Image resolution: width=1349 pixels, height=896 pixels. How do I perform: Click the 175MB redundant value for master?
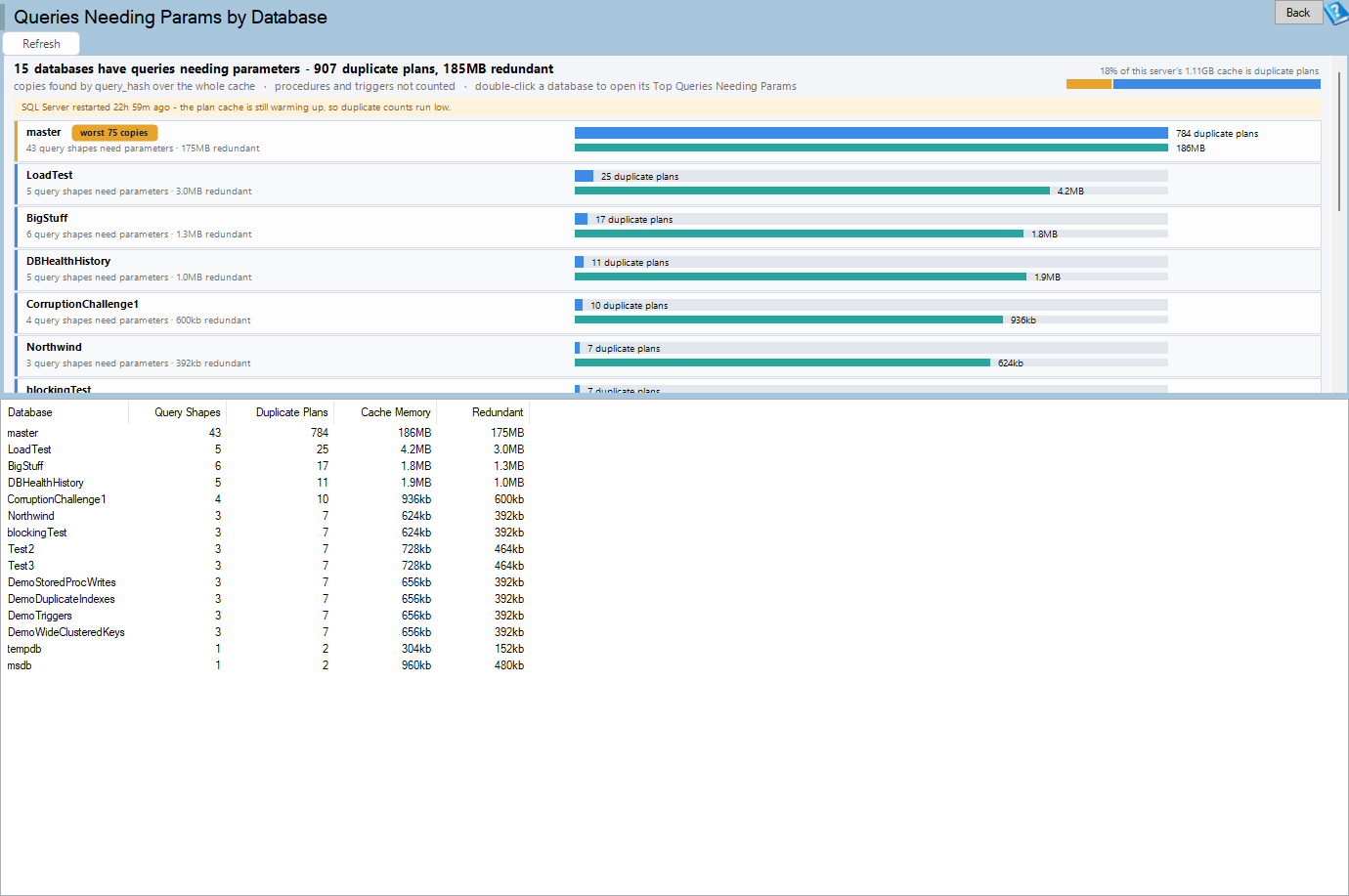507,433
